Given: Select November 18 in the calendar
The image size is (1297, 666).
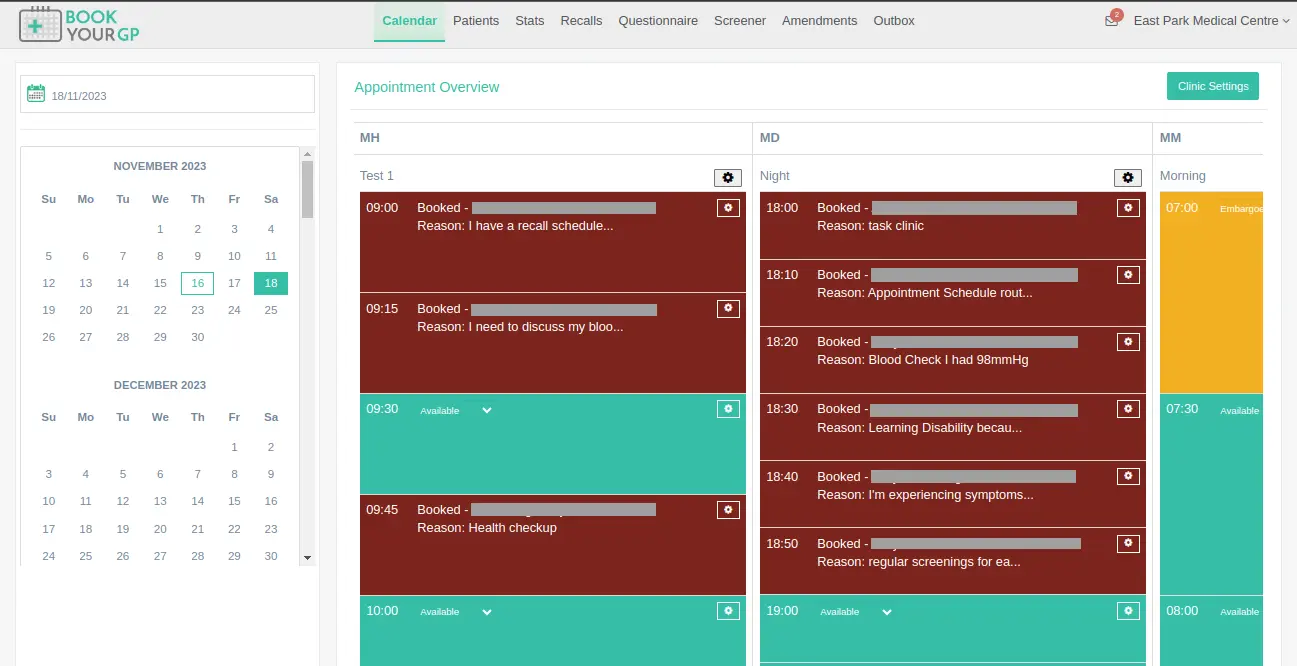Looking at the screenshot, I should click(271, 284).
